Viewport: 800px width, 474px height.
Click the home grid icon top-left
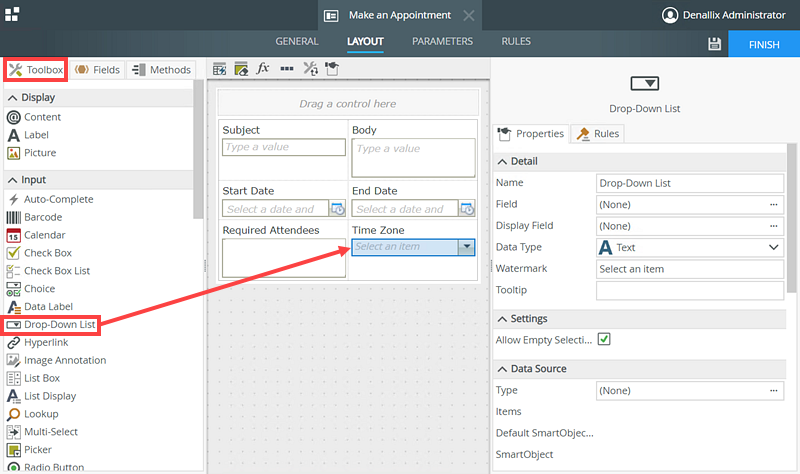pyautogui.click(x=12, y=14)
